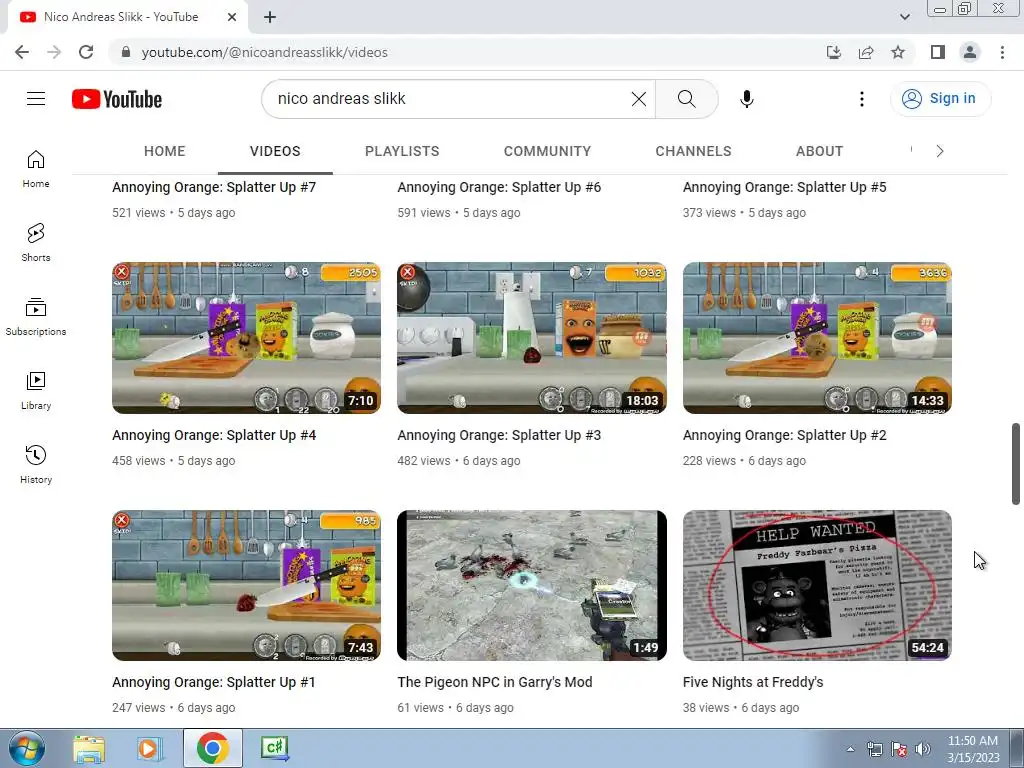Click the Chrome taskbar icon

click(213, 748)
